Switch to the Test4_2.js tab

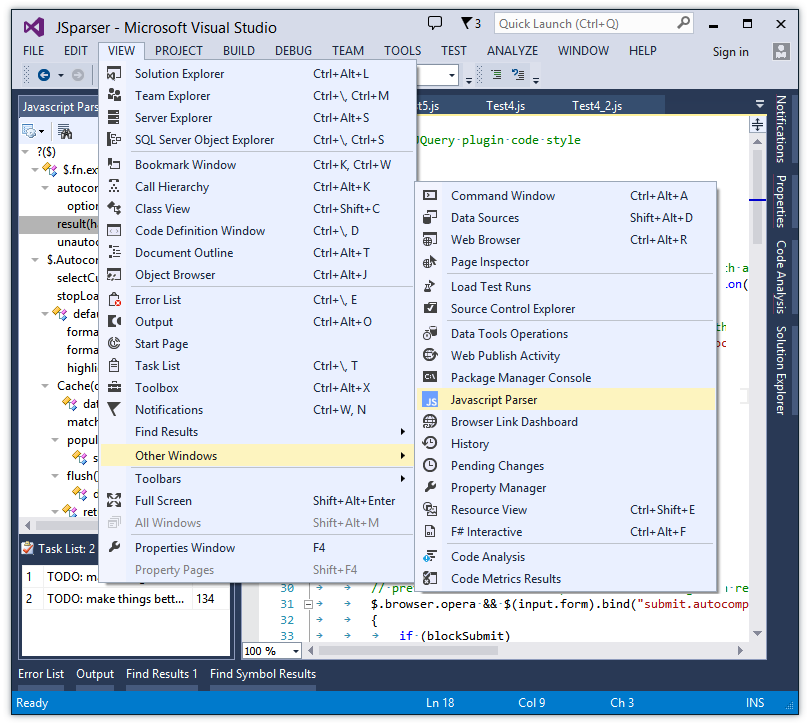[x=597, y=106]
